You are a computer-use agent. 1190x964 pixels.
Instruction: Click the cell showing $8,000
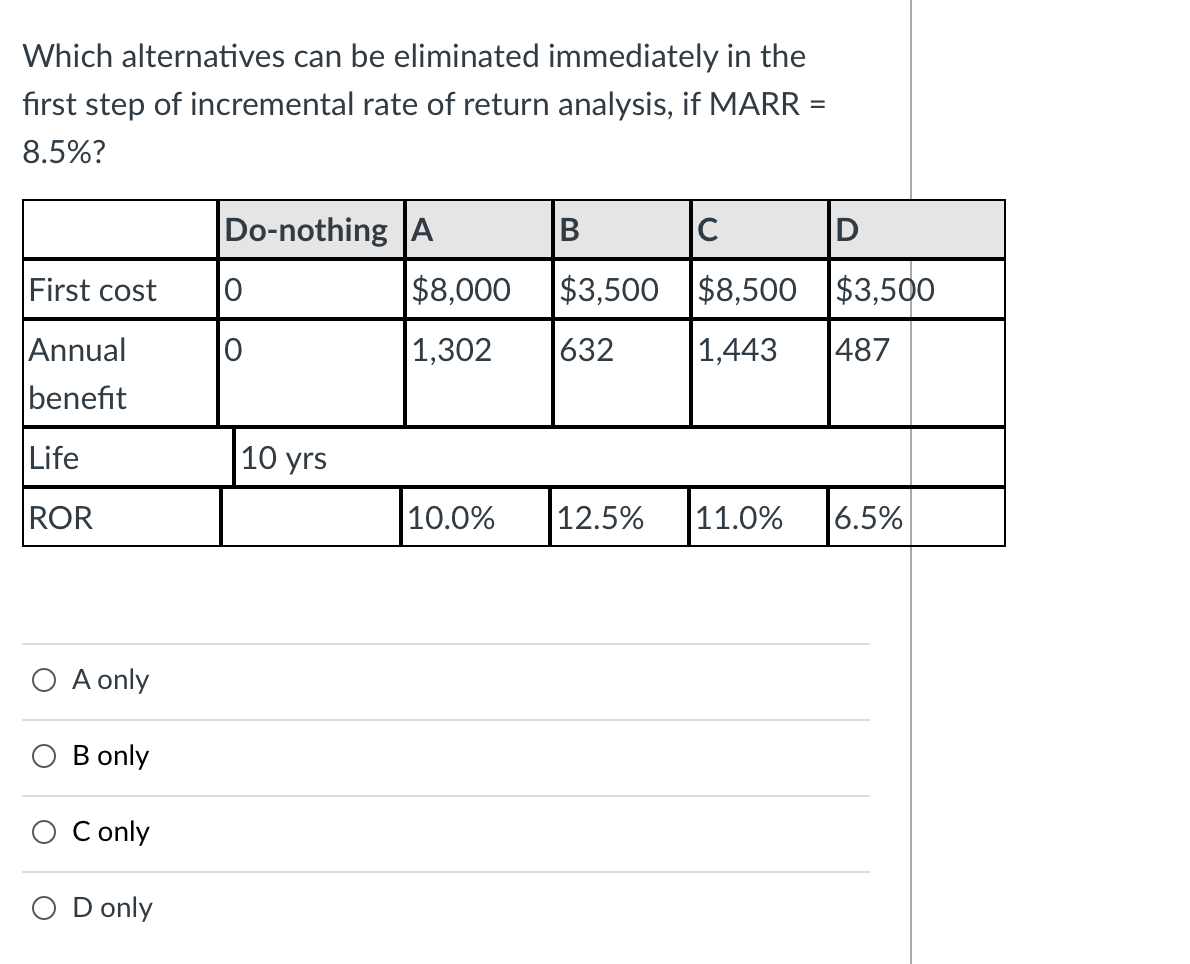coord(462,289)
